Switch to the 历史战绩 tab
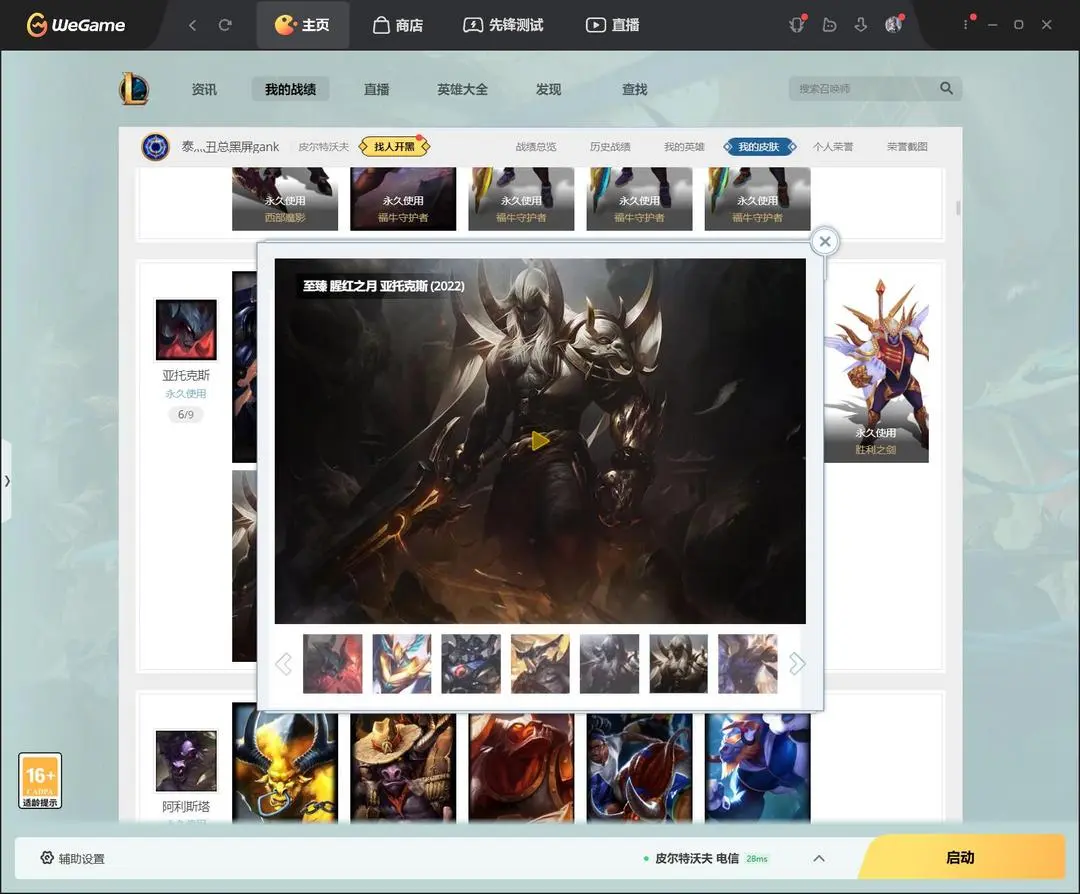Screen dimensions: 1080x894 pos(610,147)
